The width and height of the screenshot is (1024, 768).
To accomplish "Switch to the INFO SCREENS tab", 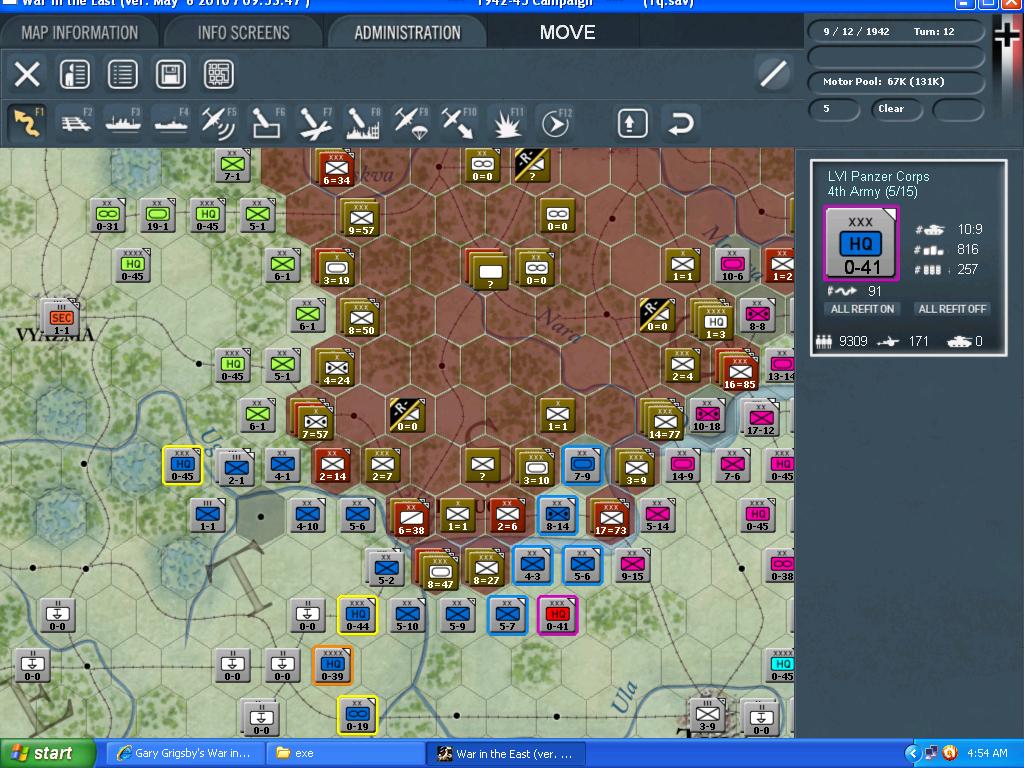I will [244, 33].
